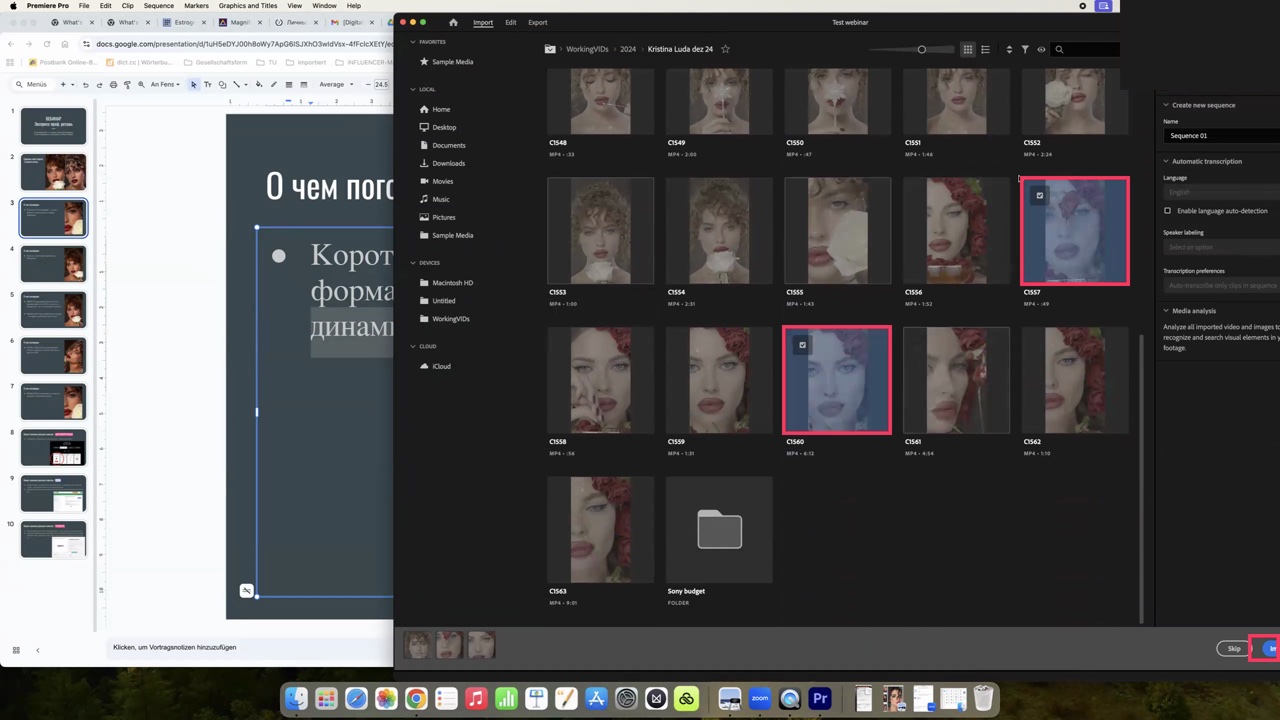Switch to grid view in media browser

click(968, 49)
